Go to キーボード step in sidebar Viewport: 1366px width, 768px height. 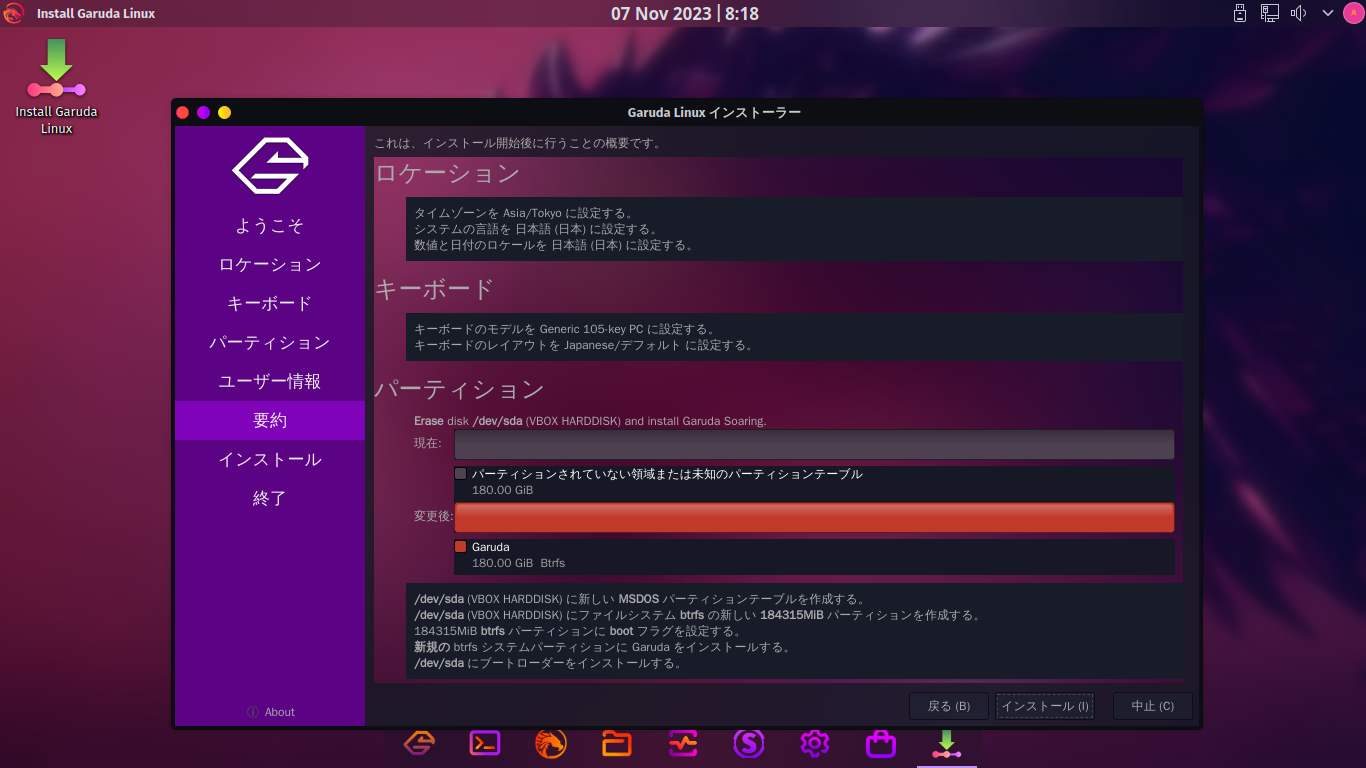(270, 304)
